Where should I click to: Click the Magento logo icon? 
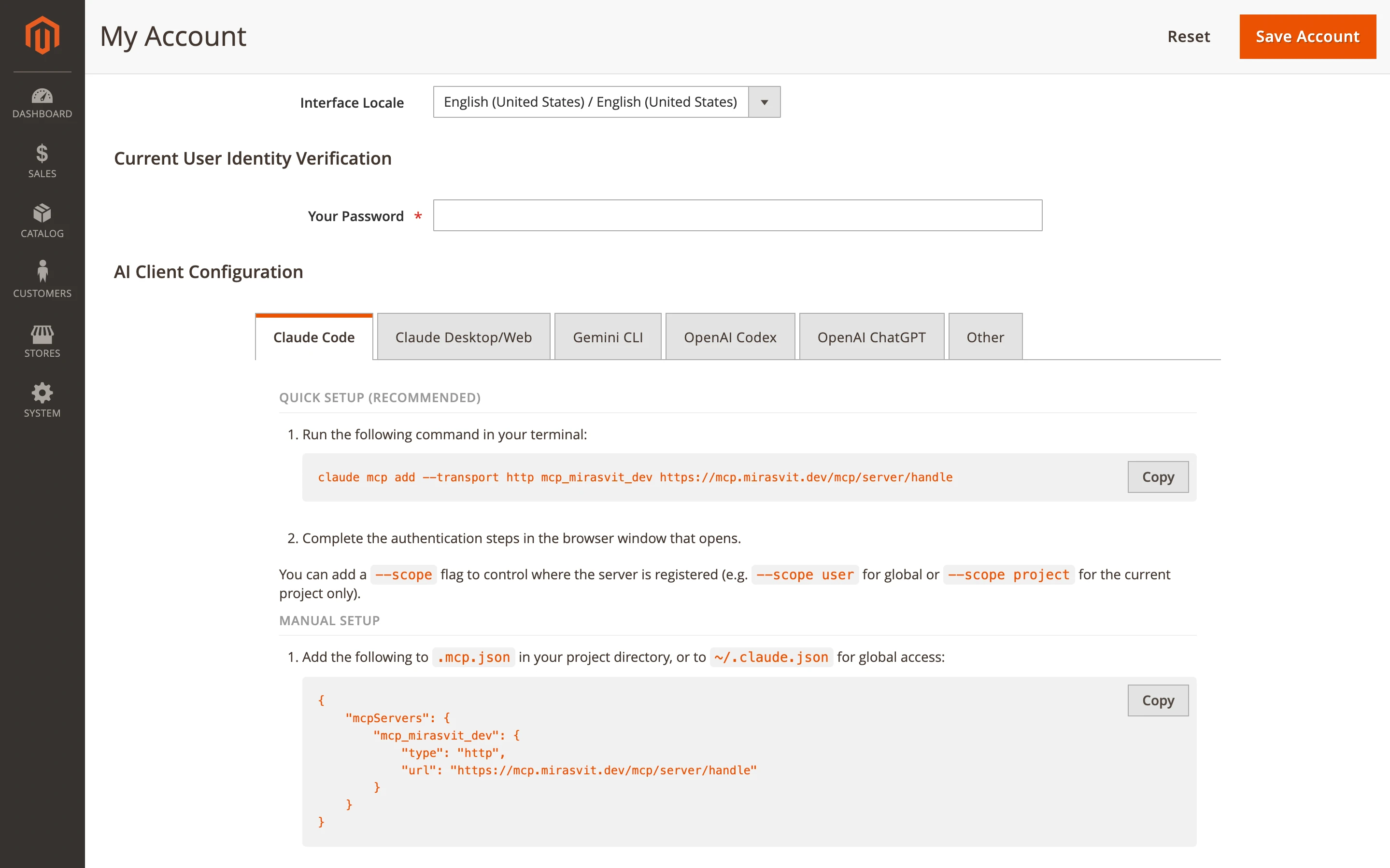tap(42, 36)
